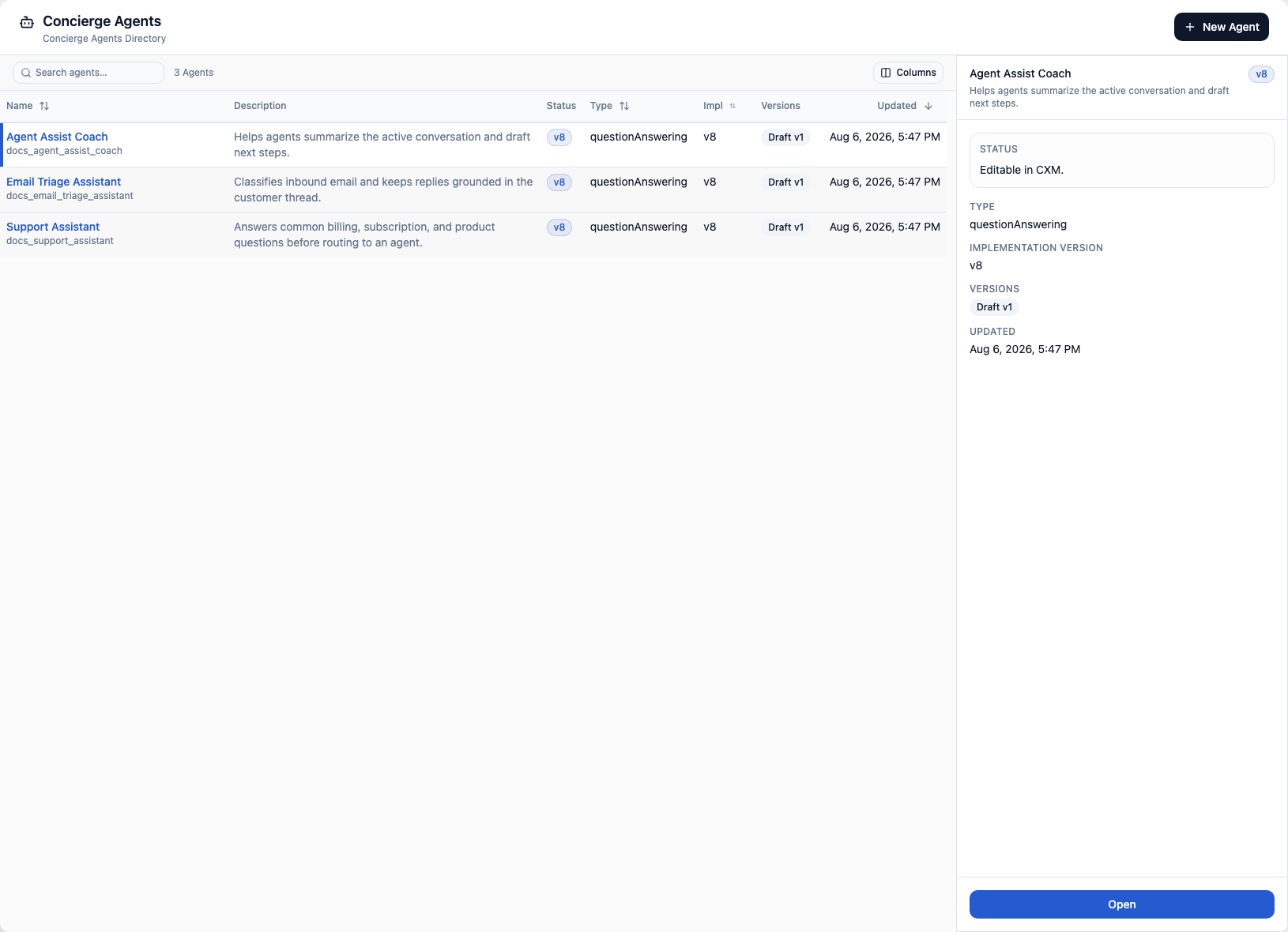The width and height of the screenshot is (1288, 932).
Task: Click Updated date in Agent Assist Coach row
Action: point(885,137)
